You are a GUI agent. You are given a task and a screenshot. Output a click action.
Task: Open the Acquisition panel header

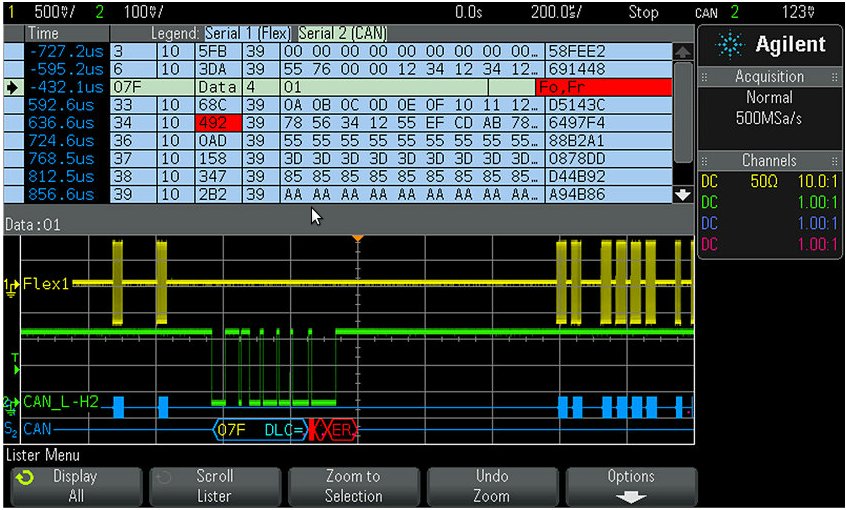pyautogui.click(x=770, y=77)
